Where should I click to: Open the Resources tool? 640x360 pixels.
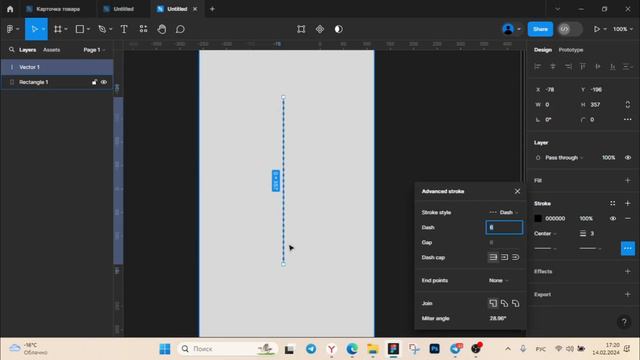click(x=143, y=29)
